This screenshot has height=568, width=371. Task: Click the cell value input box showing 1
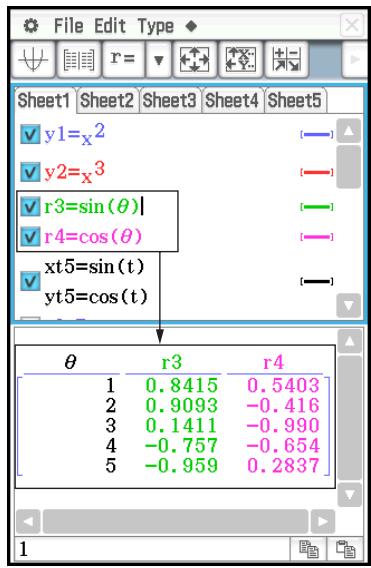coord(152,549)
